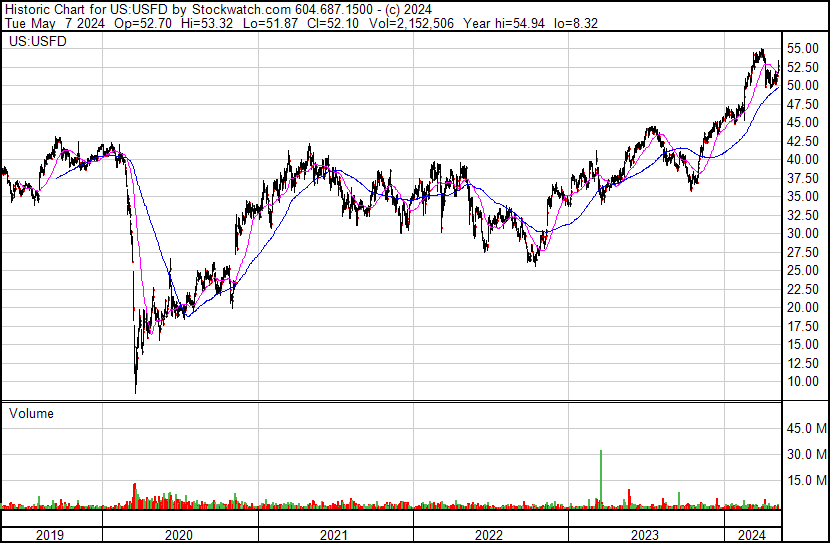The image size is (830, 543).
Task: Click the 2020 crash low price bar
Action: click(136, 385)
